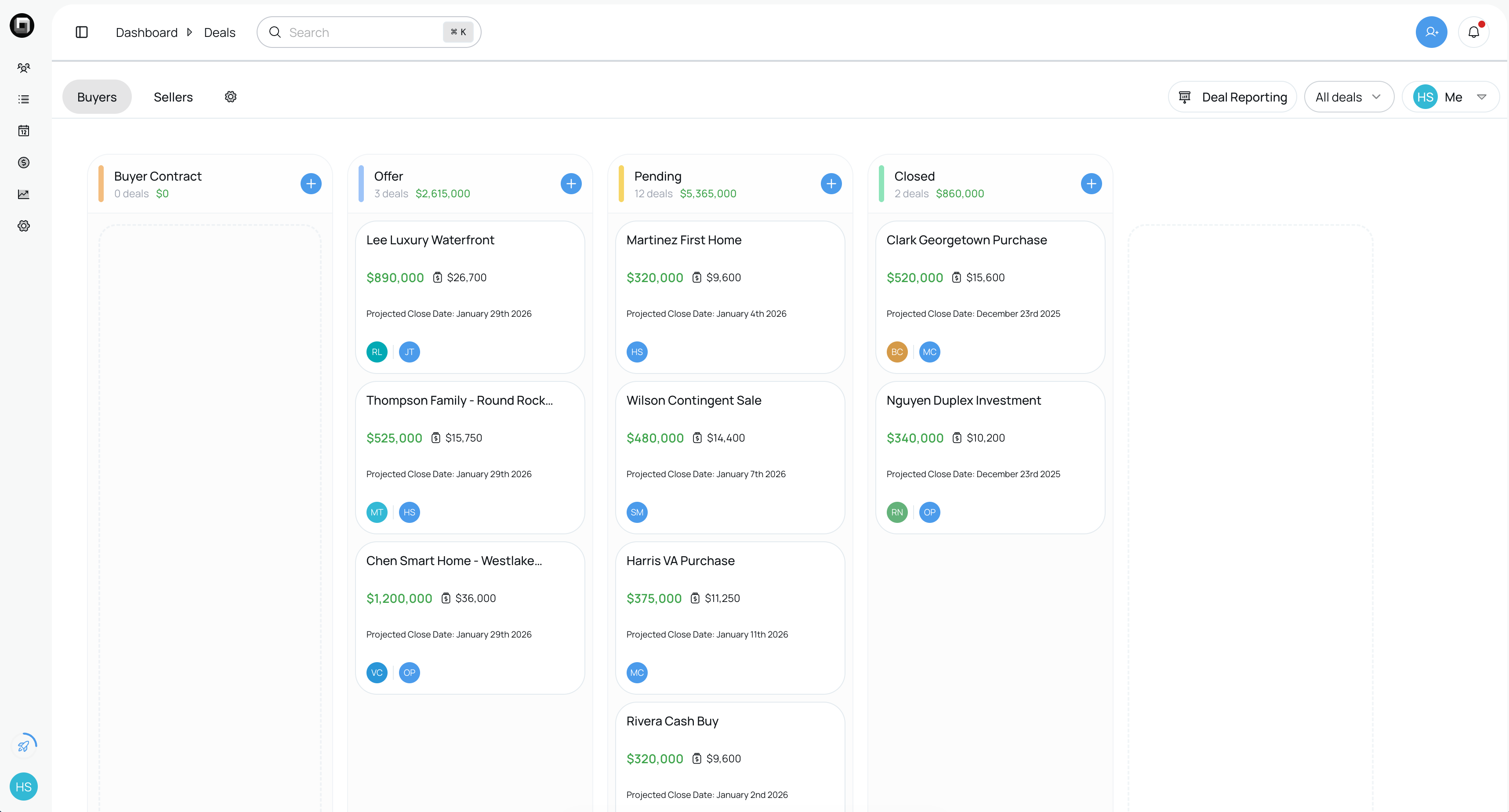Click the dollar deals sidebar icon

[23, 162]
